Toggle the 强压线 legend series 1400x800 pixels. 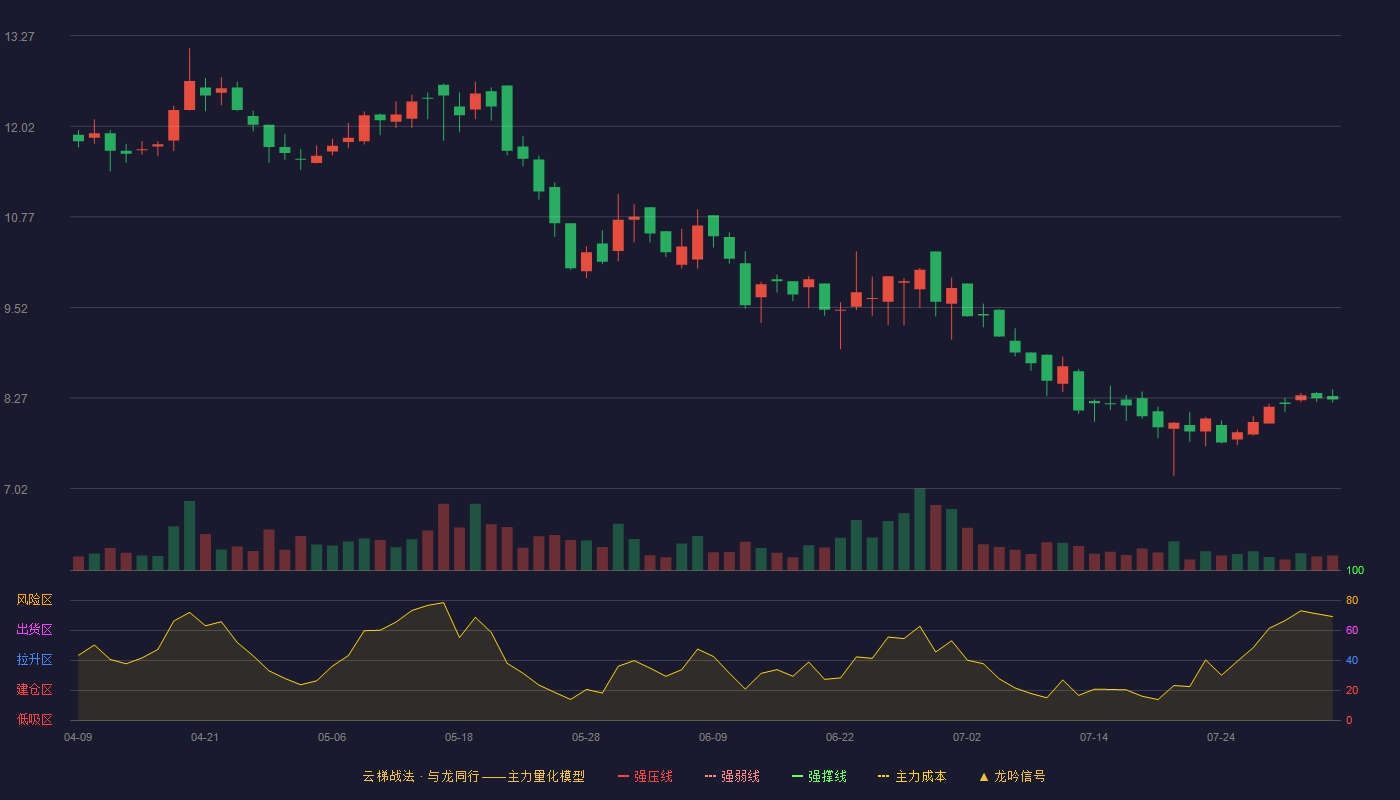pyautogui.click(x=645, y=776)
